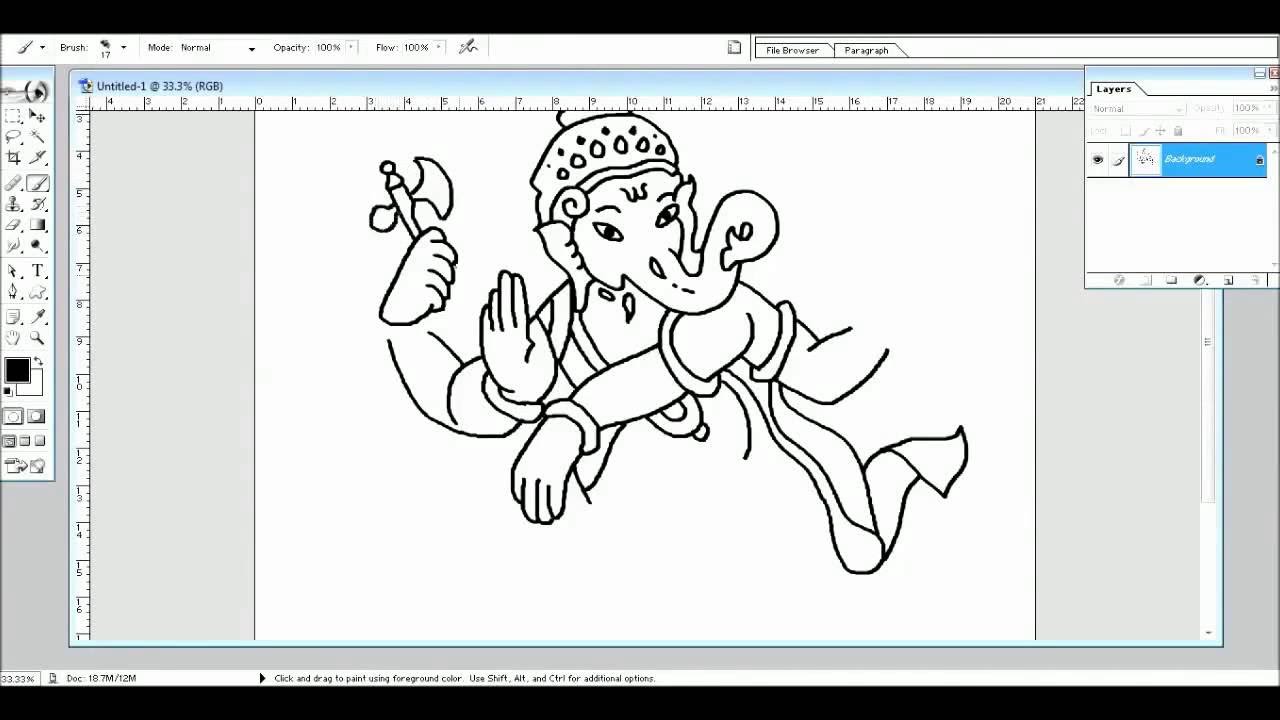Grab the Zoom tool
1280x720 pixels.
click(x=37, y=339)
